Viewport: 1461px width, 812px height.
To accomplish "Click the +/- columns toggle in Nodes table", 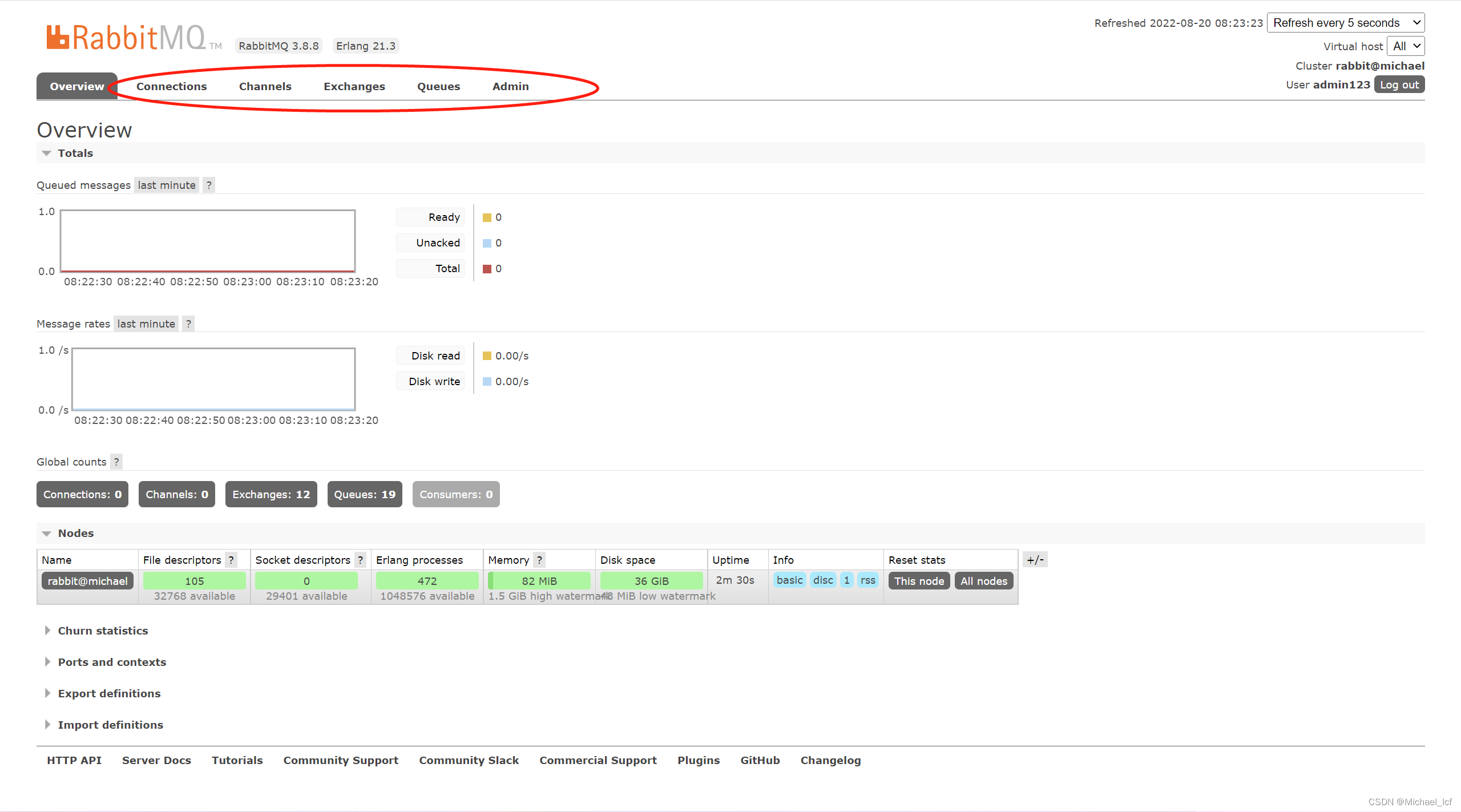I will point(1035,560).
